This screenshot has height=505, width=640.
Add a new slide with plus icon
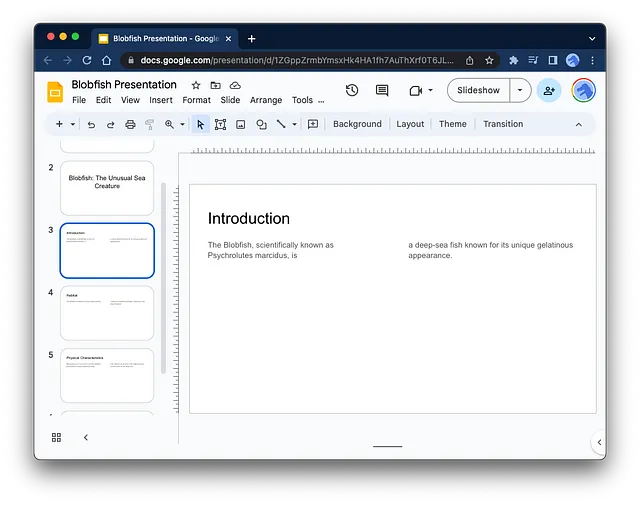(59, 124)
